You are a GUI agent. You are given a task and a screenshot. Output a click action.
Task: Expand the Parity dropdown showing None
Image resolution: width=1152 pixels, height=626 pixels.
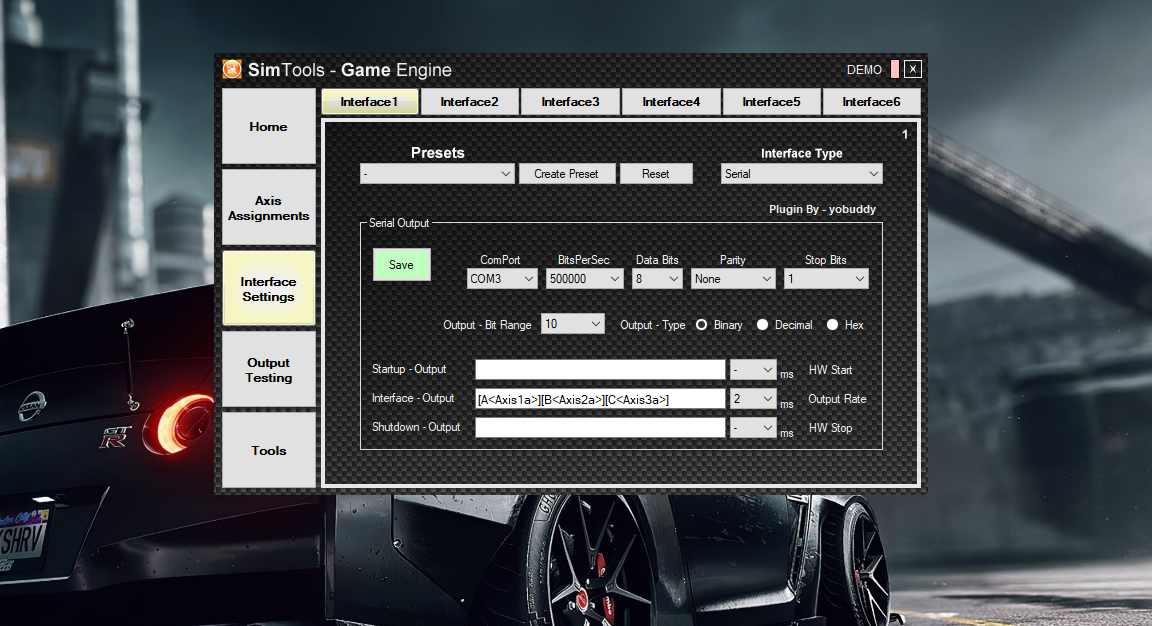pyautogui.click(x=732, y=279)
